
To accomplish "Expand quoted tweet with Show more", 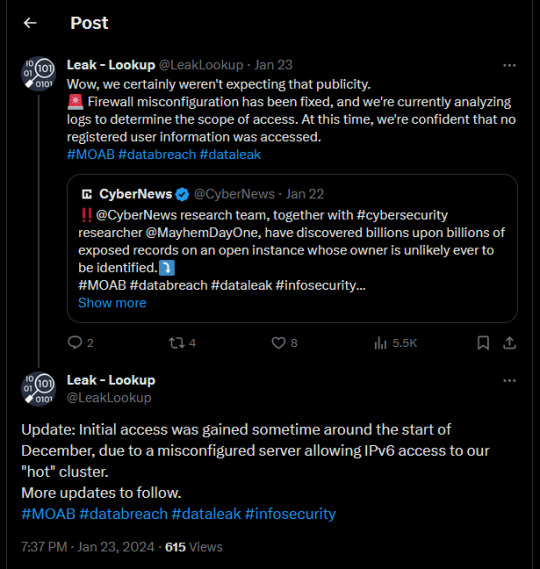I will [112, 303].
